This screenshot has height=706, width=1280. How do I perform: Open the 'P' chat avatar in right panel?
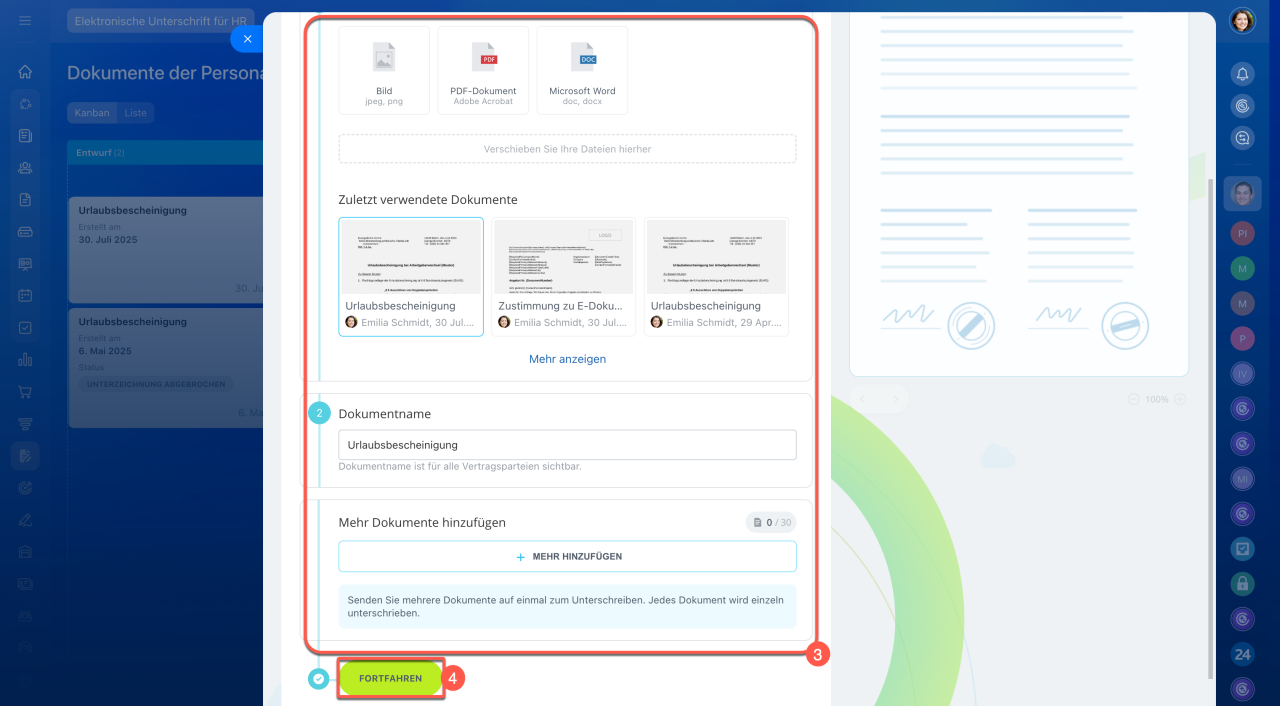coord(1242,338)
